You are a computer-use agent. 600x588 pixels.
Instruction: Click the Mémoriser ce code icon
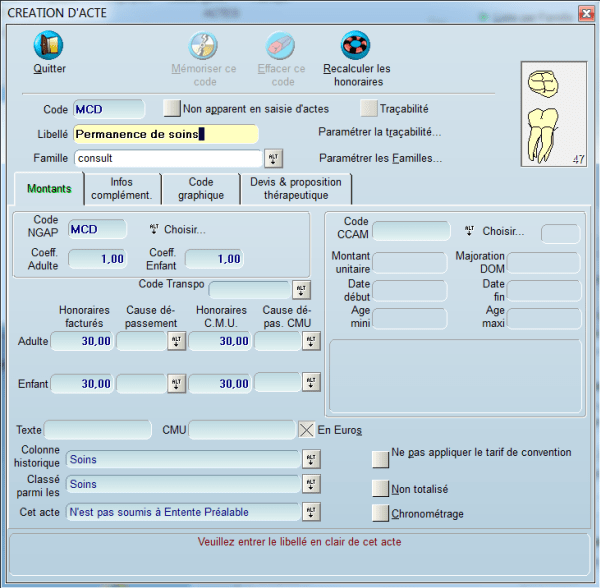[x=204, y=46]
